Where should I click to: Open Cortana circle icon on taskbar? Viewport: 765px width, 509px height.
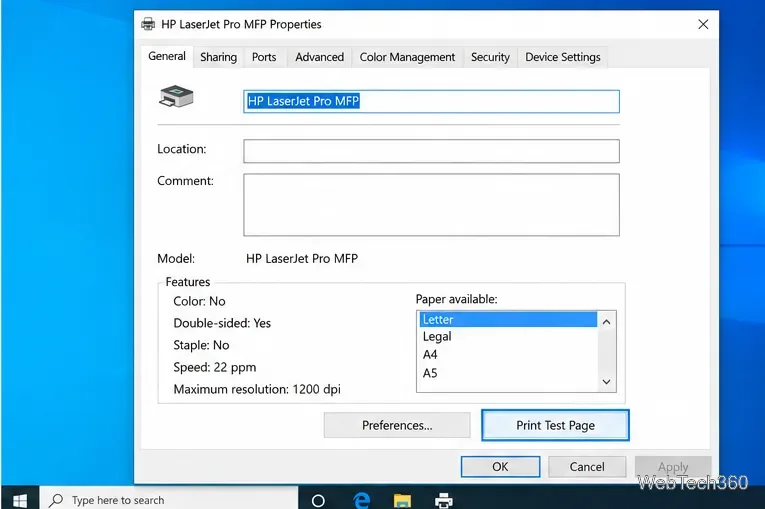(318, 501)
